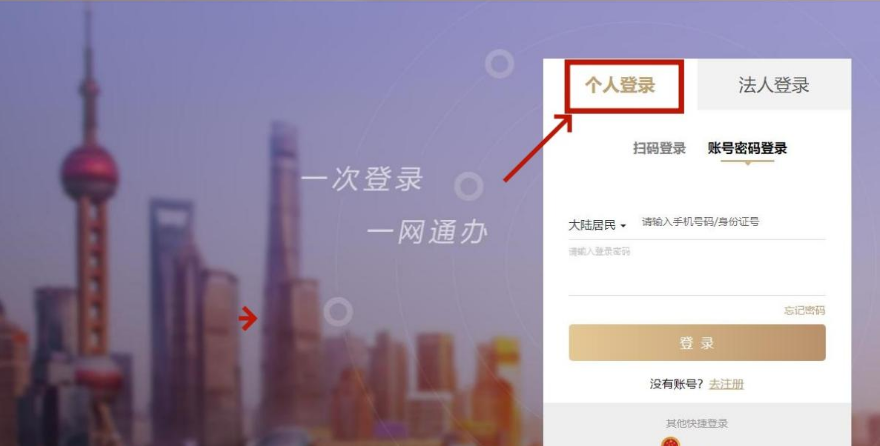The image size is (880, 446).
Task: Click the small red arrow beside the tower
Action: 248,319
